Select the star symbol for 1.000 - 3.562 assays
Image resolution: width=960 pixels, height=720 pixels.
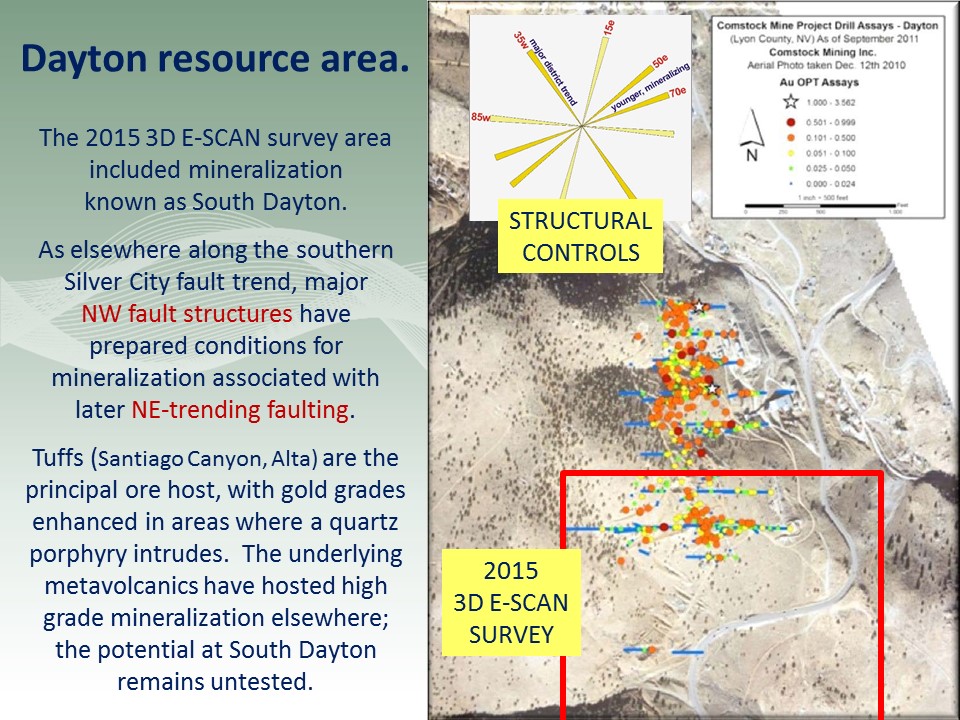791,102
